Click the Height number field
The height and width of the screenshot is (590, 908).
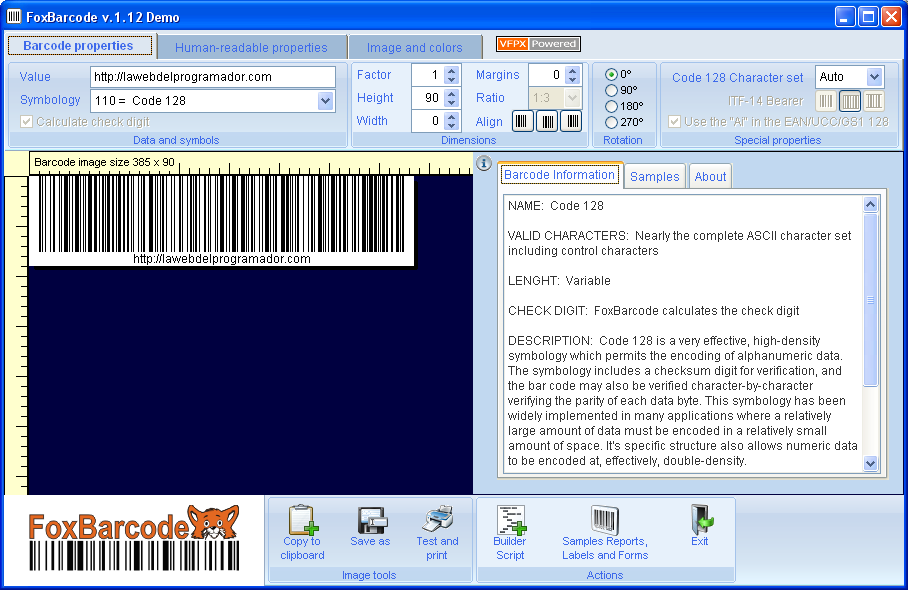tap(428, 98)
